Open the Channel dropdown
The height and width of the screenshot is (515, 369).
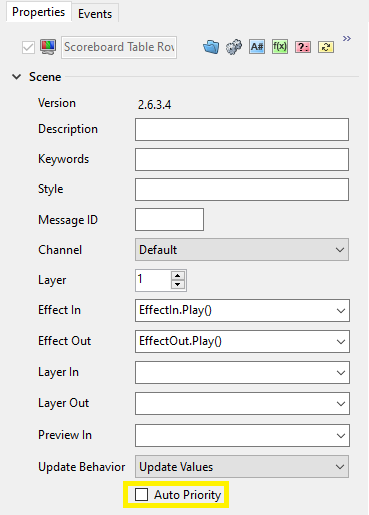[x=242, y=250]
